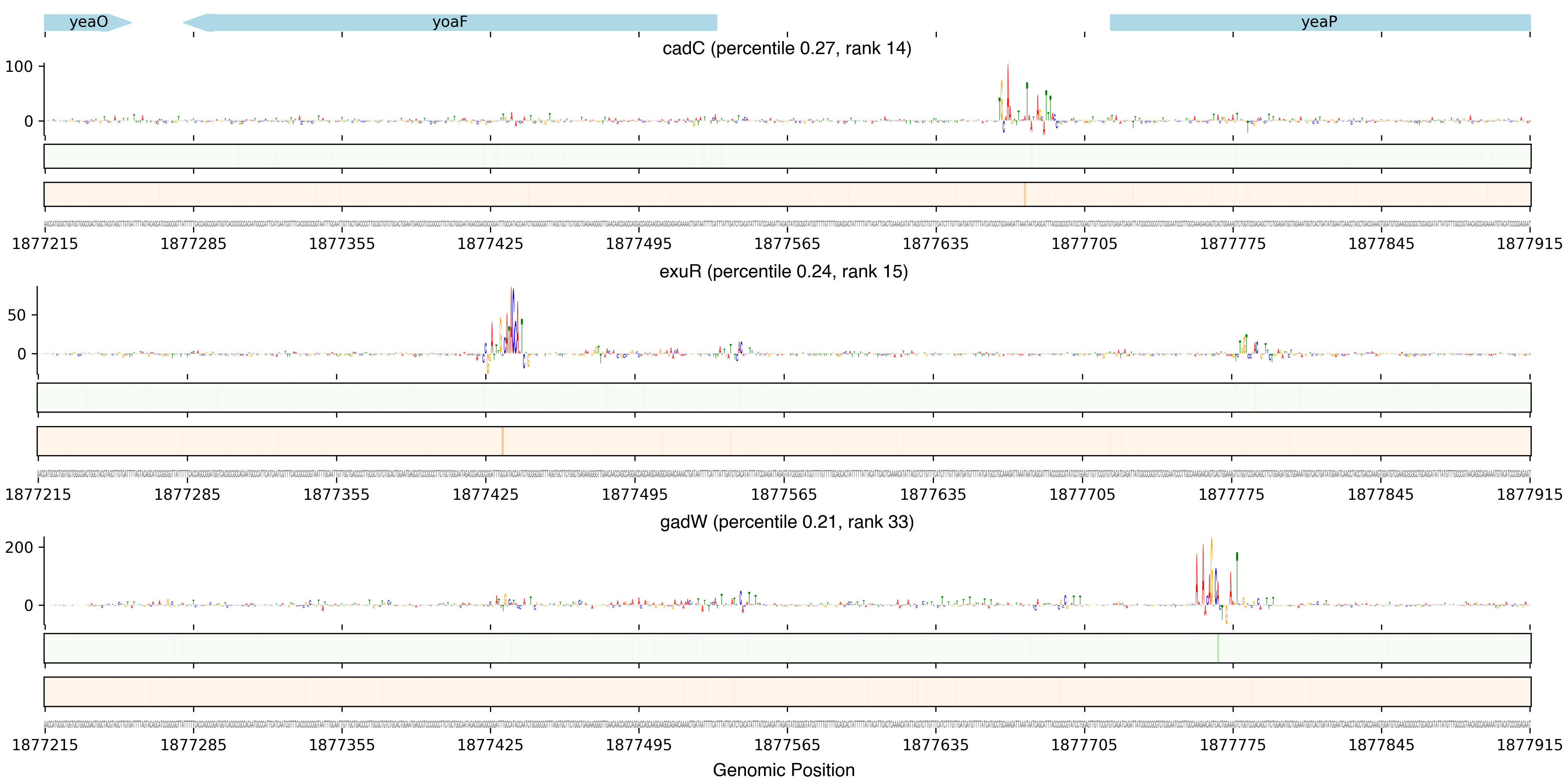The height and width of the screenshot is (784, 1568).
Task: Click y-axis value "50" on the exuR track
Action: pos(16,315)
